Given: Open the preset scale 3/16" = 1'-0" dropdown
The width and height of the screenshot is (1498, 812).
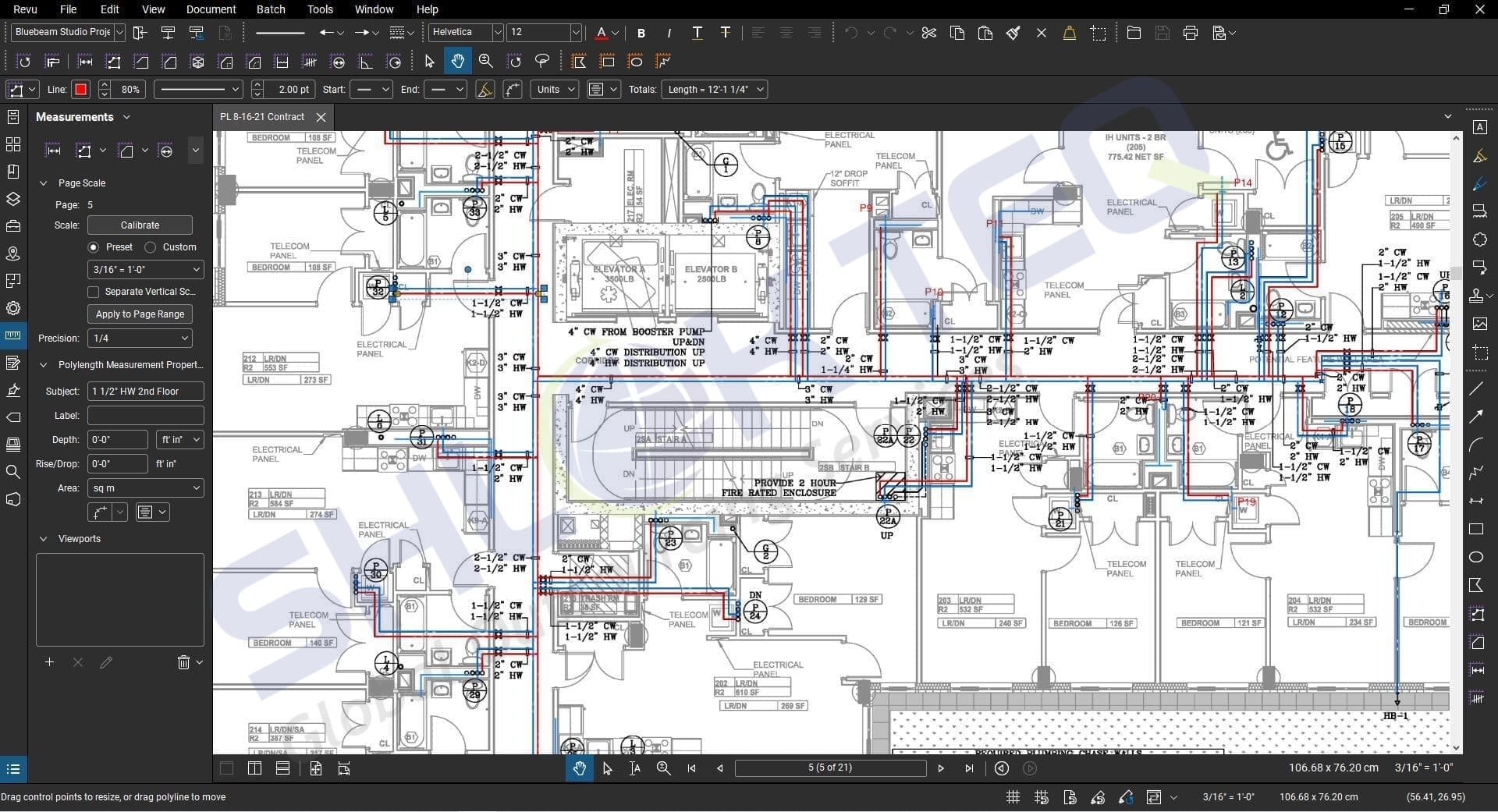Looking at the screenshot, I should (145, 269).
